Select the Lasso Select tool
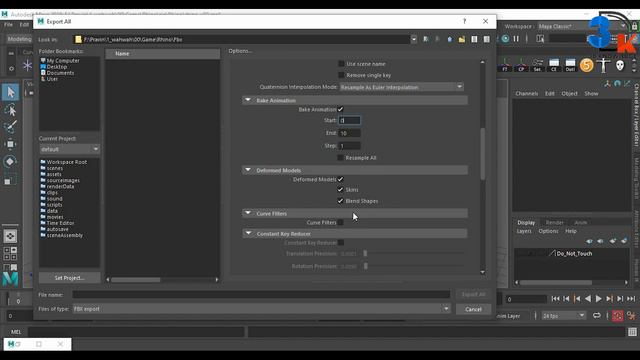640x360 pixels. click(10, 110)
